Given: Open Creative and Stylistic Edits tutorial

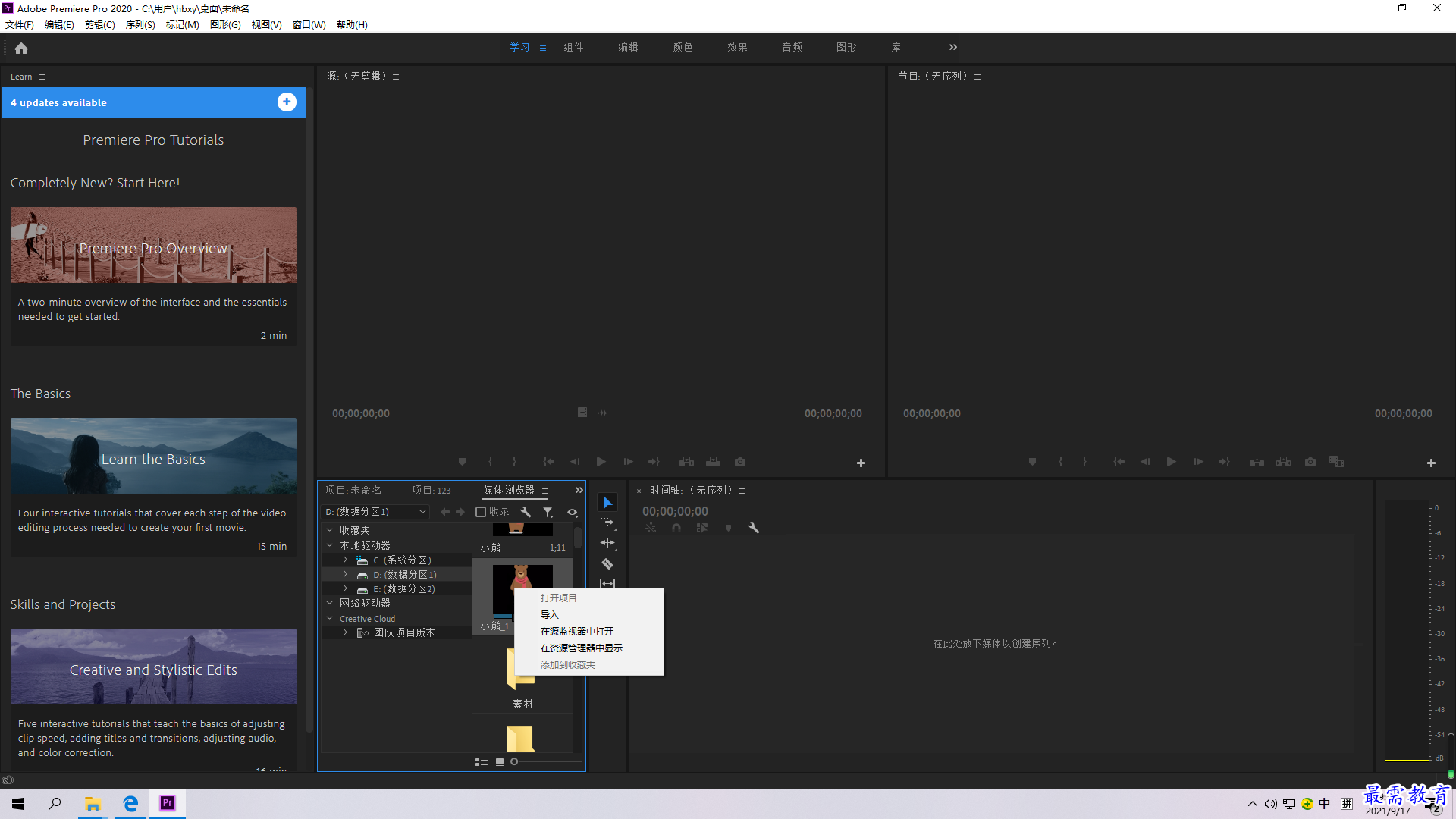Looking at the screenshot, I should [x=153, y=667].
